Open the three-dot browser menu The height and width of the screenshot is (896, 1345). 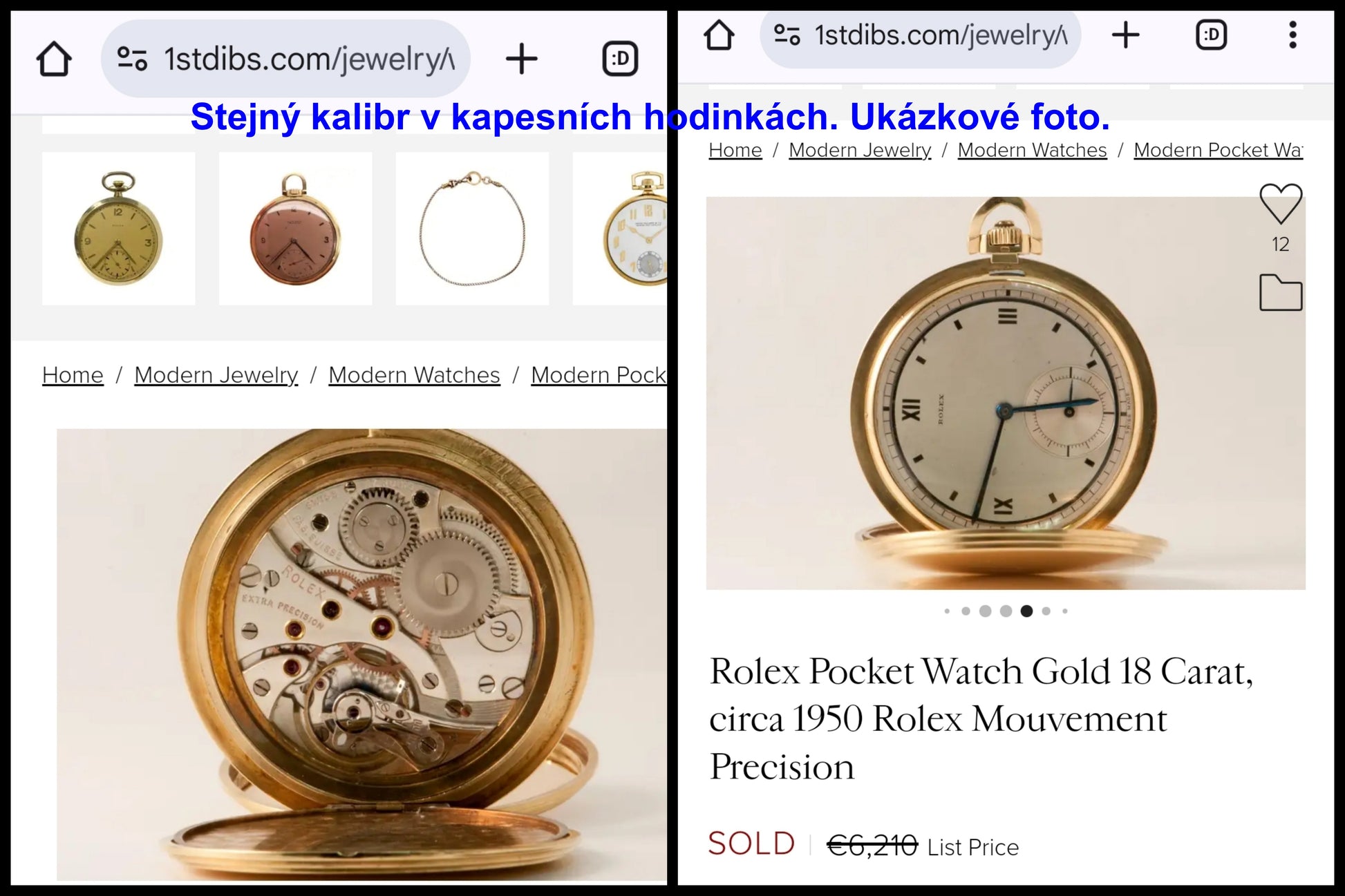(1292, 35)
